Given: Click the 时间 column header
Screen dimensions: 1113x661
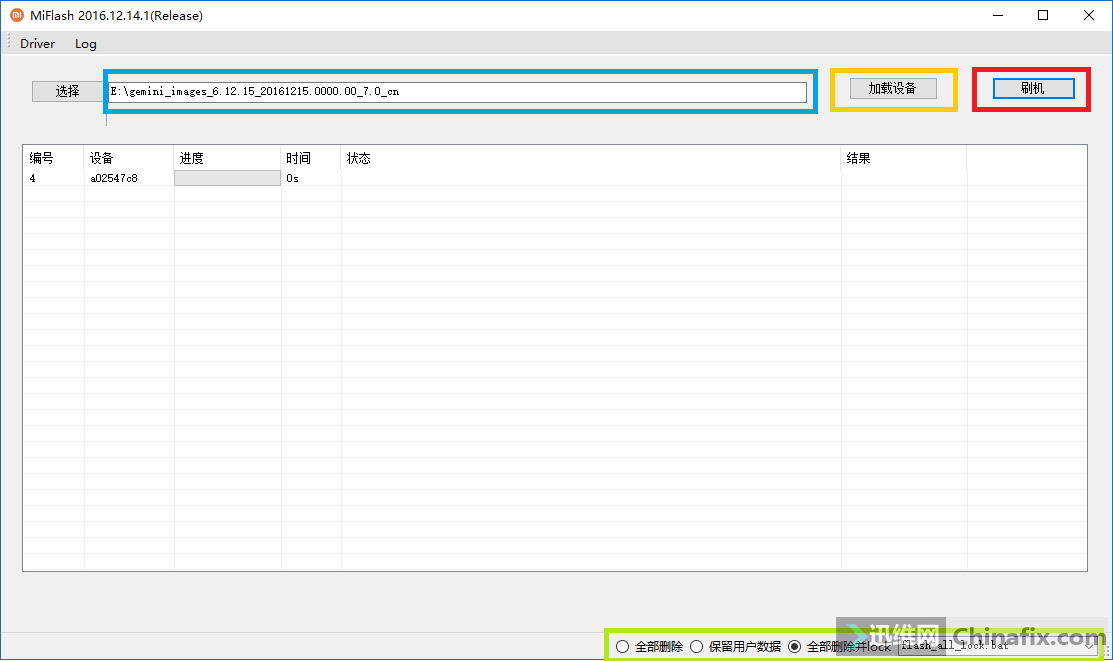Looking at the screenshot, I should click(x=298, y=158).
